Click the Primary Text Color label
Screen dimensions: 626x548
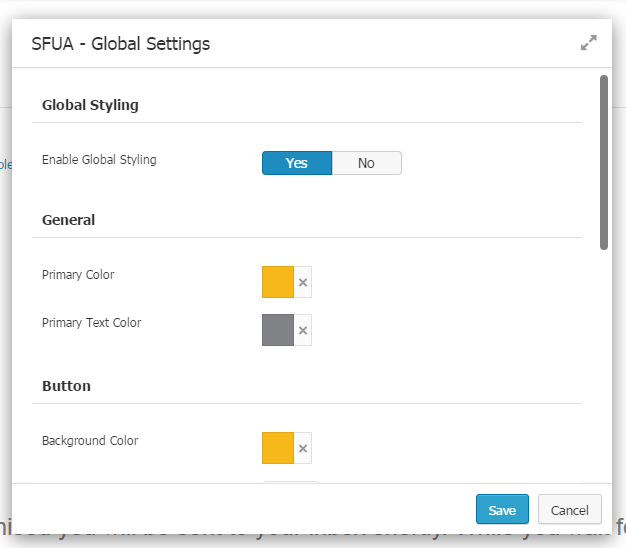click(x=91, y=323)
